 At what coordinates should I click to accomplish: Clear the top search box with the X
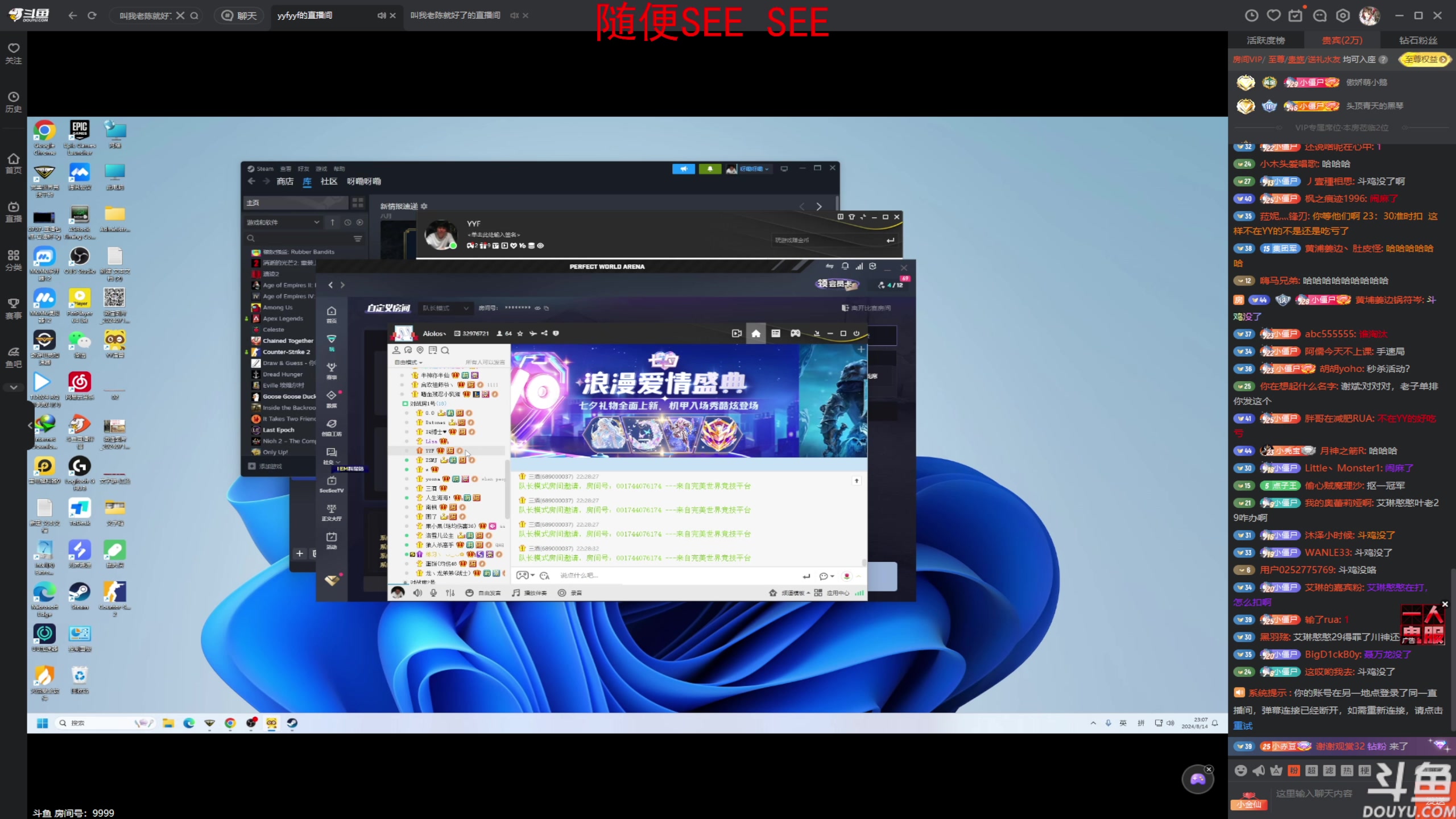(x=180, y=15)
